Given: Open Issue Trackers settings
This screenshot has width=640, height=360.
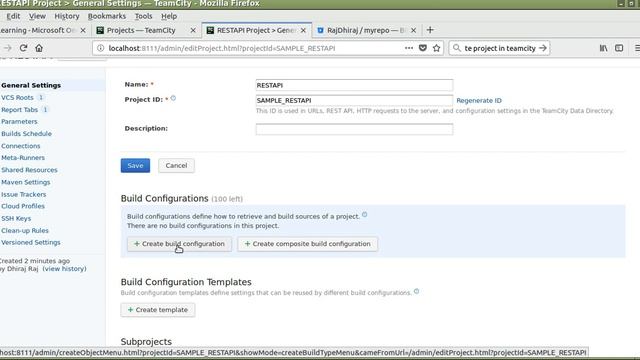Looking at the screenshot, I should coord(23,194).
